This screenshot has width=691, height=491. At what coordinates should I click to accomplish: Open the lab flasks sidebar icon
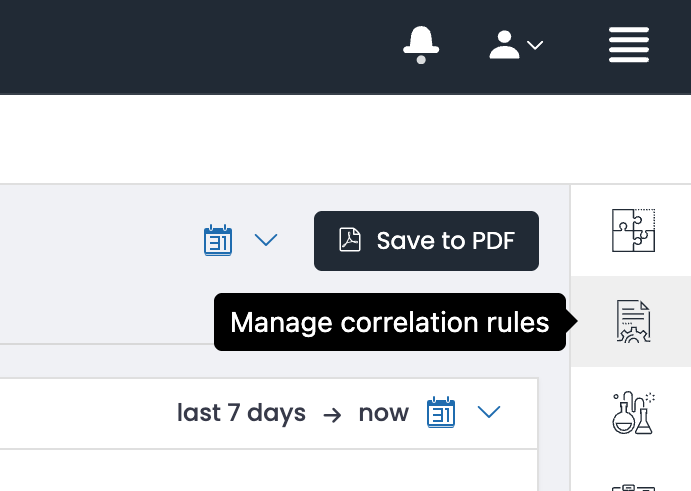(633, 413)
